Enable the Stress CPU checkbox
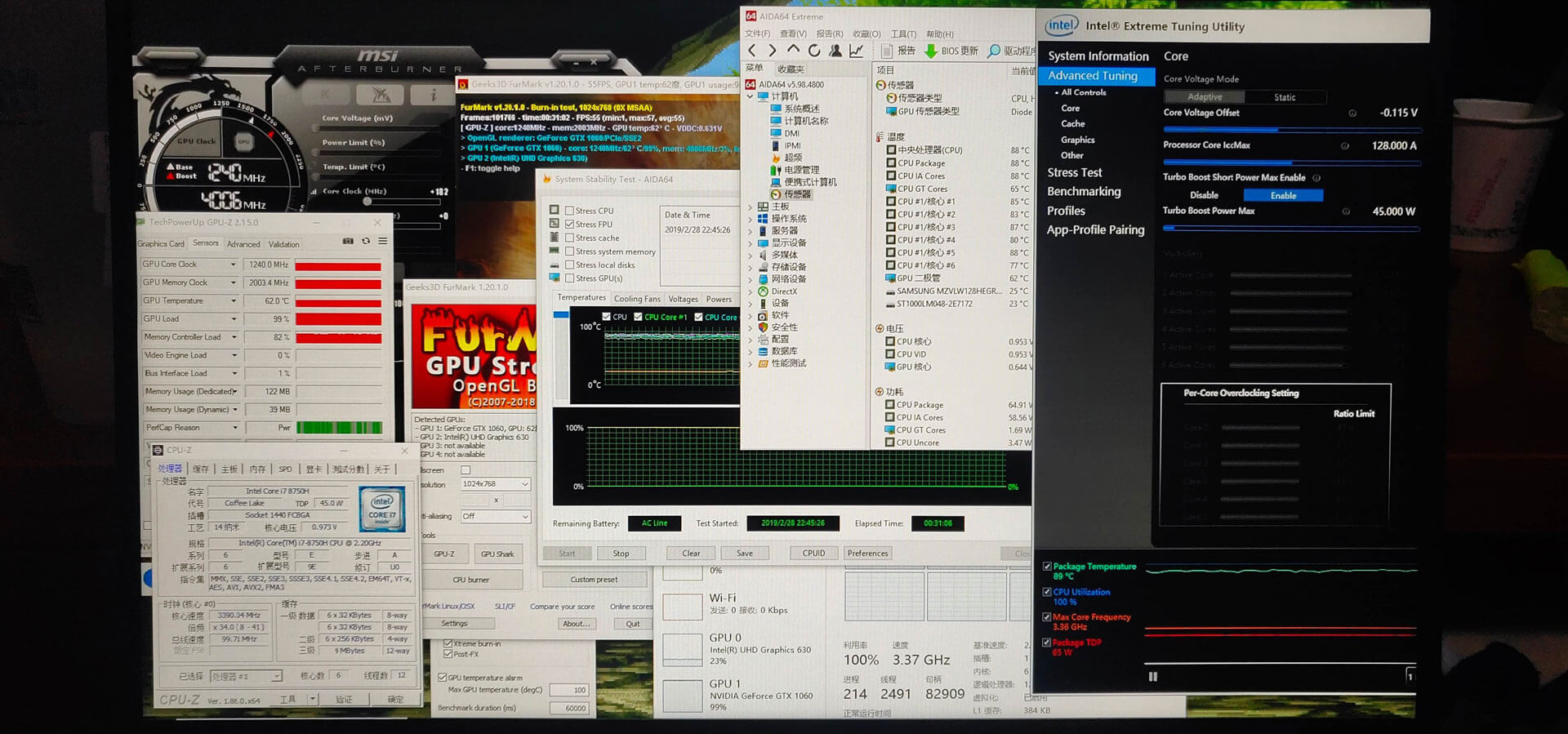 569,211
